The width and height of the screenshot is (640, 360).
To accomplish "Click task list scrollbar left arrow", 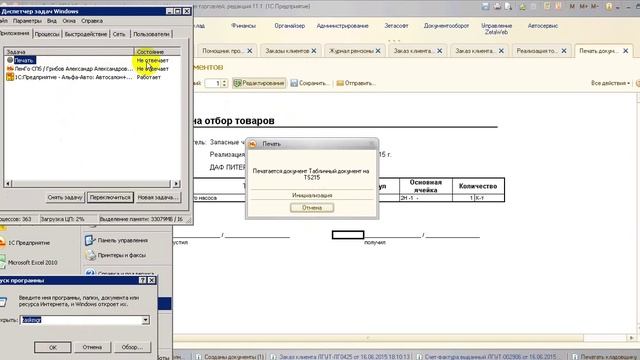I will tap(8, 184).
